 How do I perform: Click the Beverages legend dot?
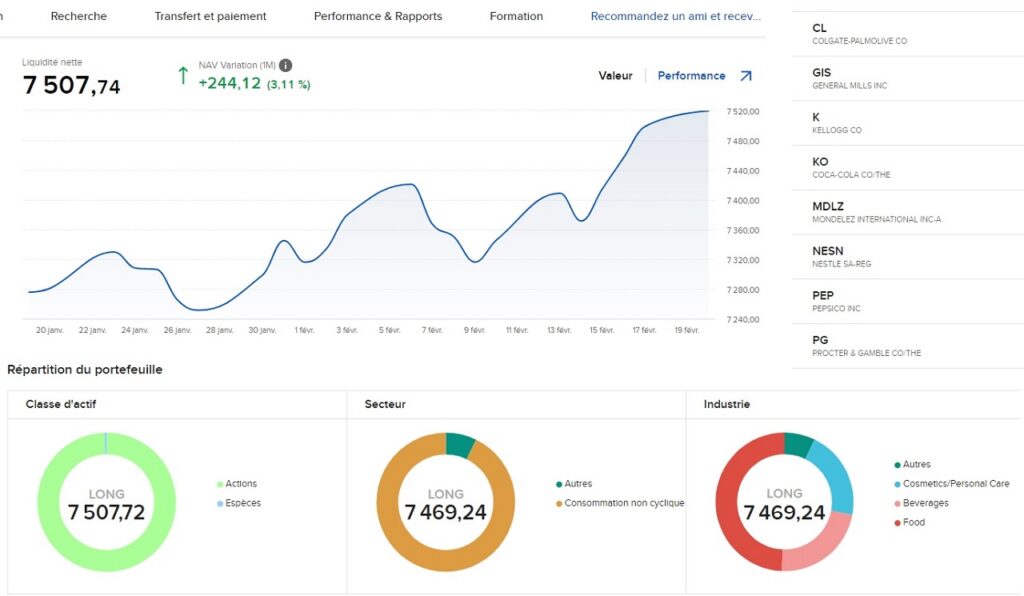(x=899, y=503)
